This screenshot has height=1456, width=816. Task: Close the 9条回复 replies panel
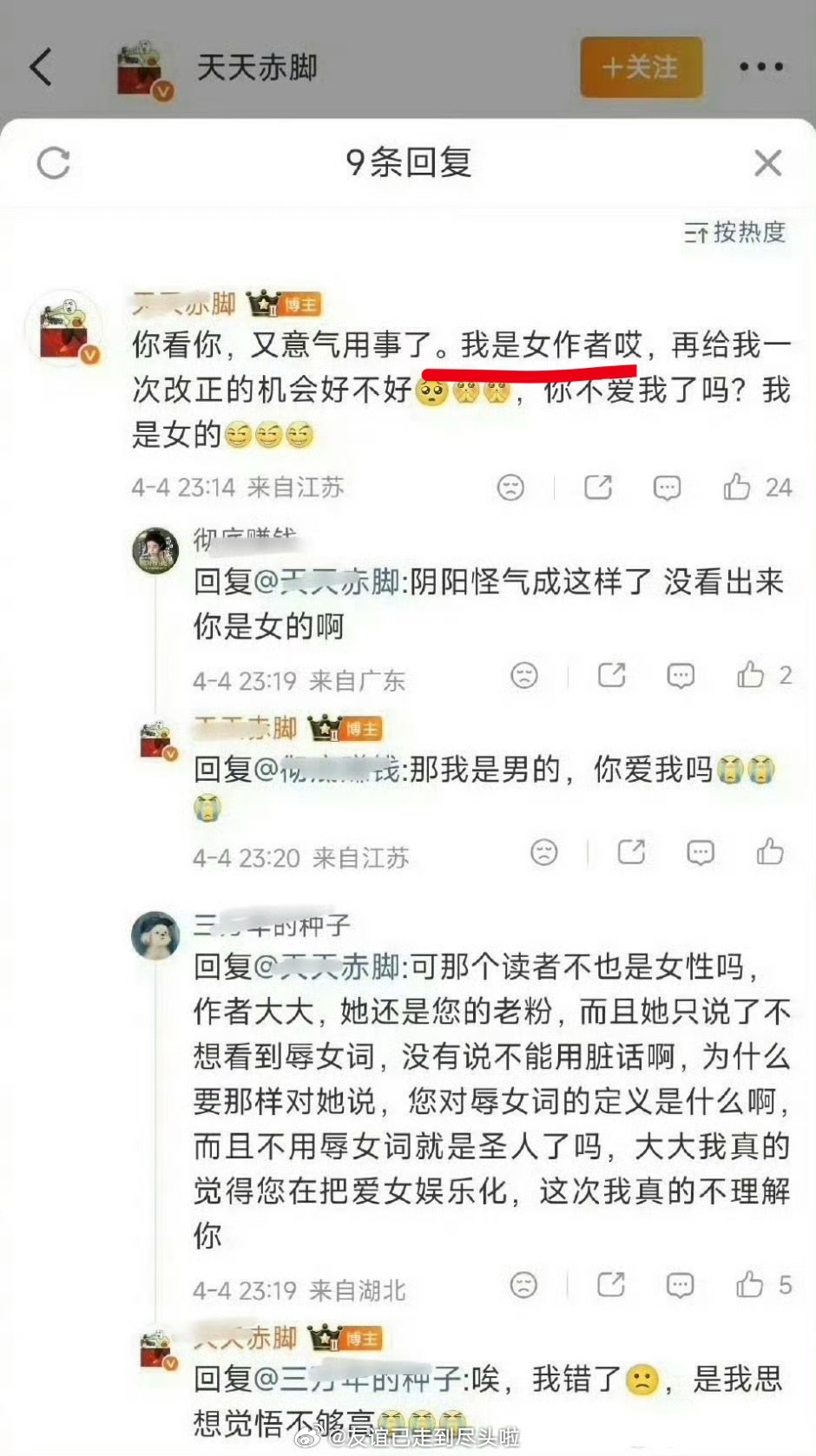click(767, 163)
